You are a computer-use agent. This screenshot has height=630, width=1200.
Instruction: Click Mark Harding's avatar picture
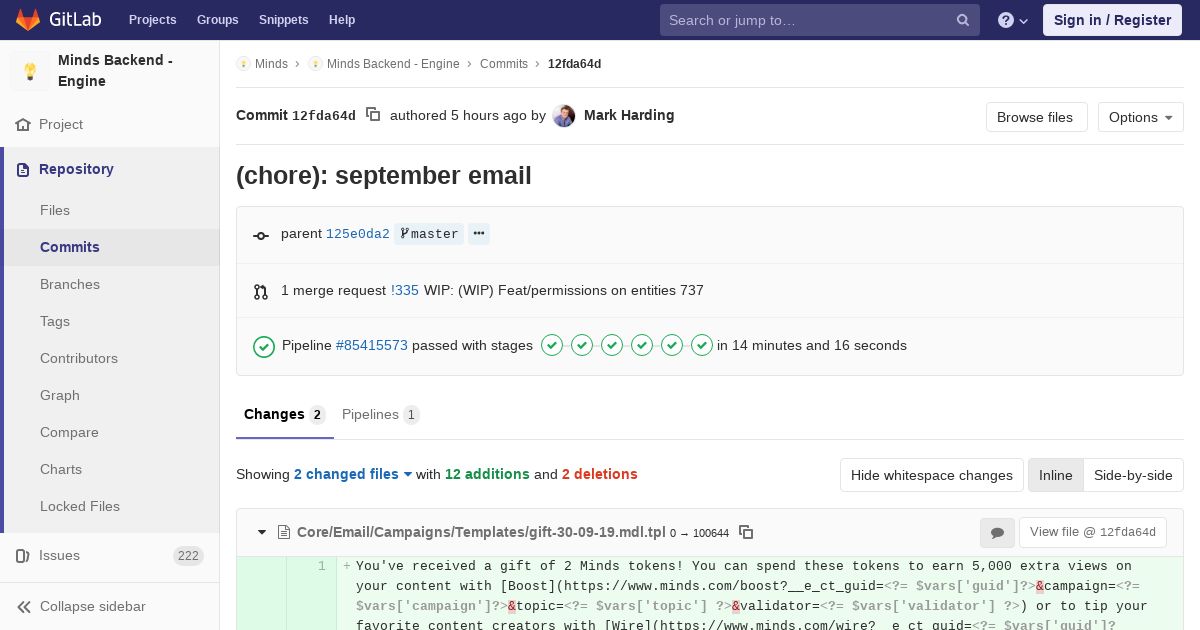[x=564, y=116]
